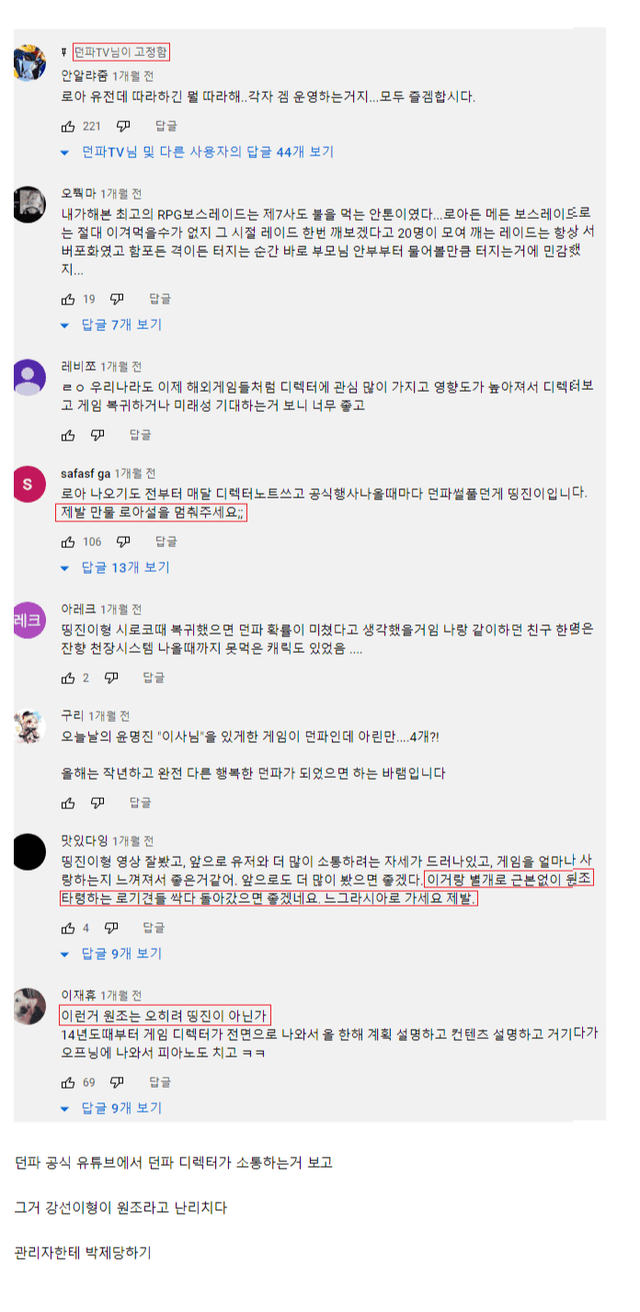Like 오찍마's comment with 19 likes
Viewport: 640px width, 1312px height.
(x=68, y=299)
